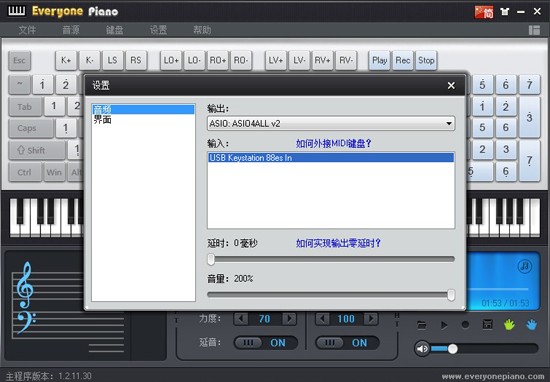Click the main volume slider knob

click(452, 349)
